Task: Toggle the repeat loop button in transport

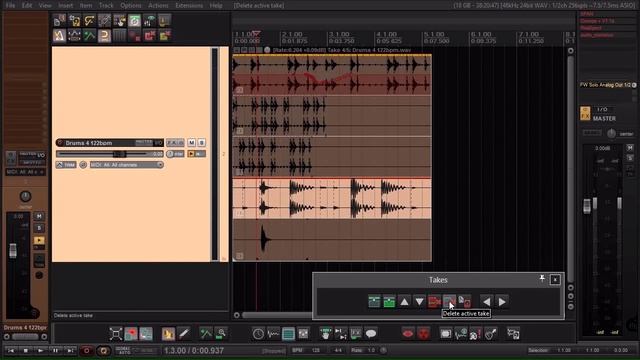Action: coord(103,350)
